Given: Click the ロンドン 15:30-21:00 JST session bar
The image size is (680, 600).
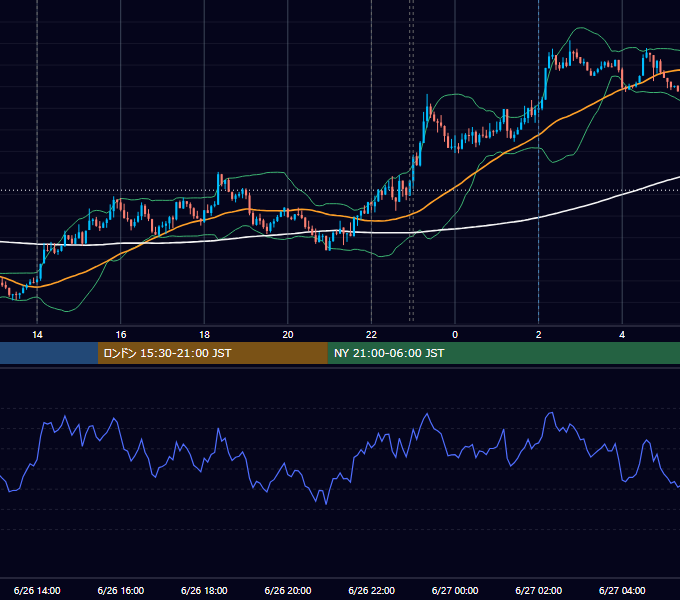Looking at the screenshot, I should click(x=212, y=353).
